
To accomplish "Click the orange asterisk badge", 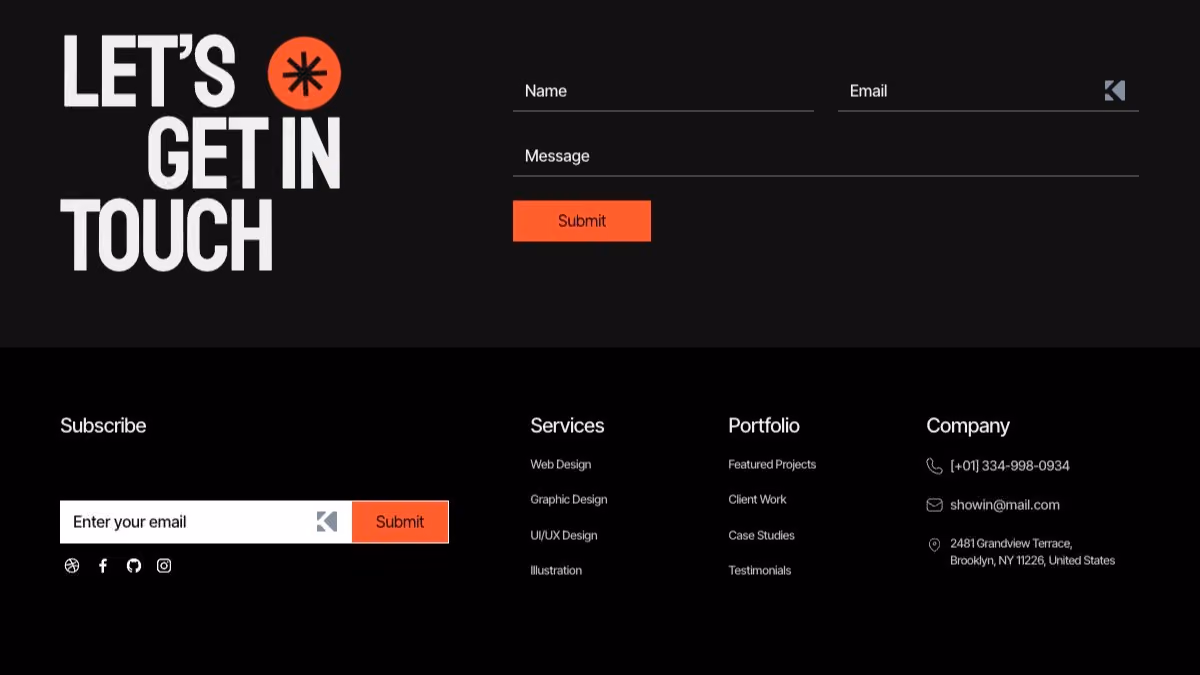I will [305, 73].
